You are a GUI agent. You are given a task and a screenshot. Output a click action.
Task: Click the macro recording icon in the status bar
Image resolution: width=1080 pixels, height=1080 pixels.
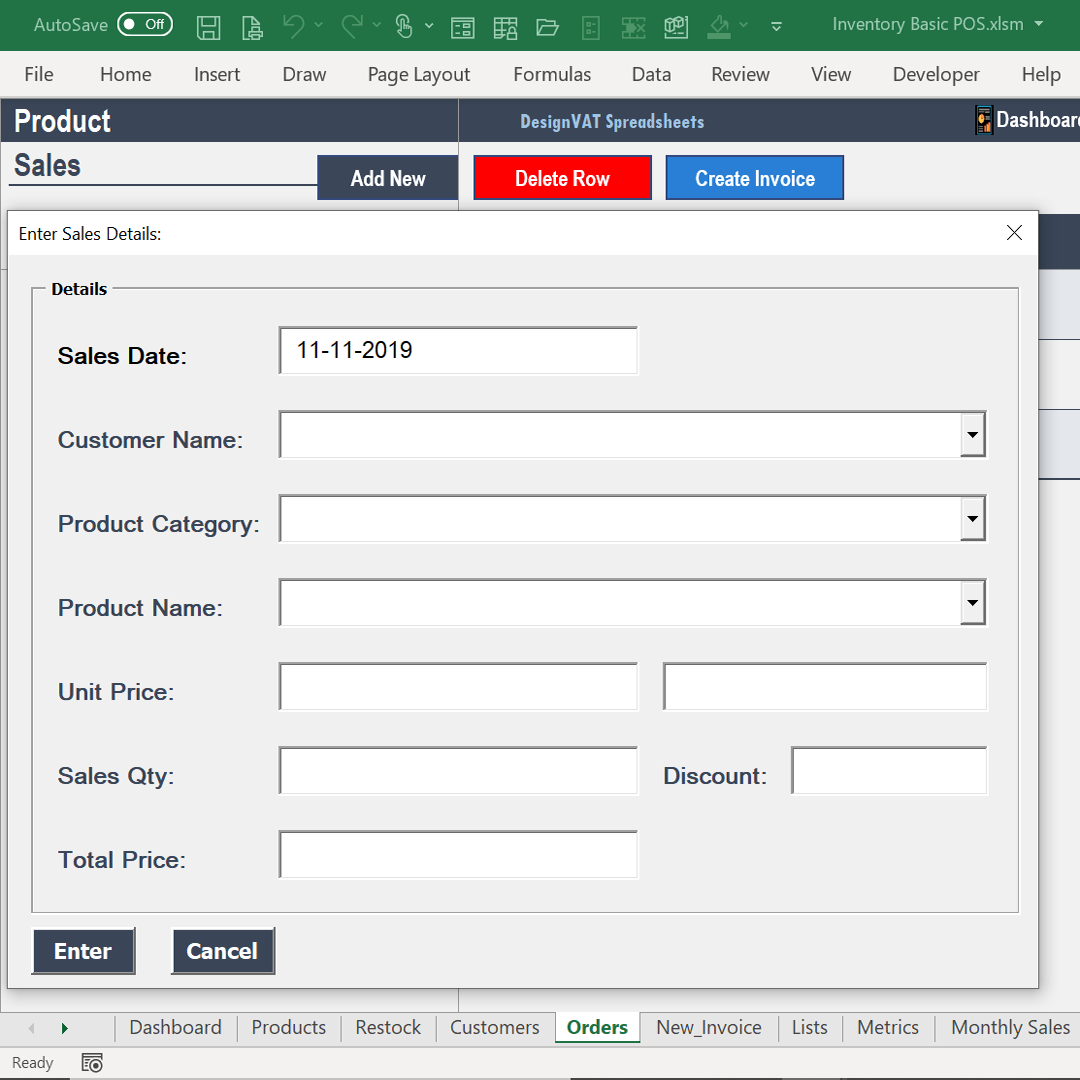[92, 1062]
